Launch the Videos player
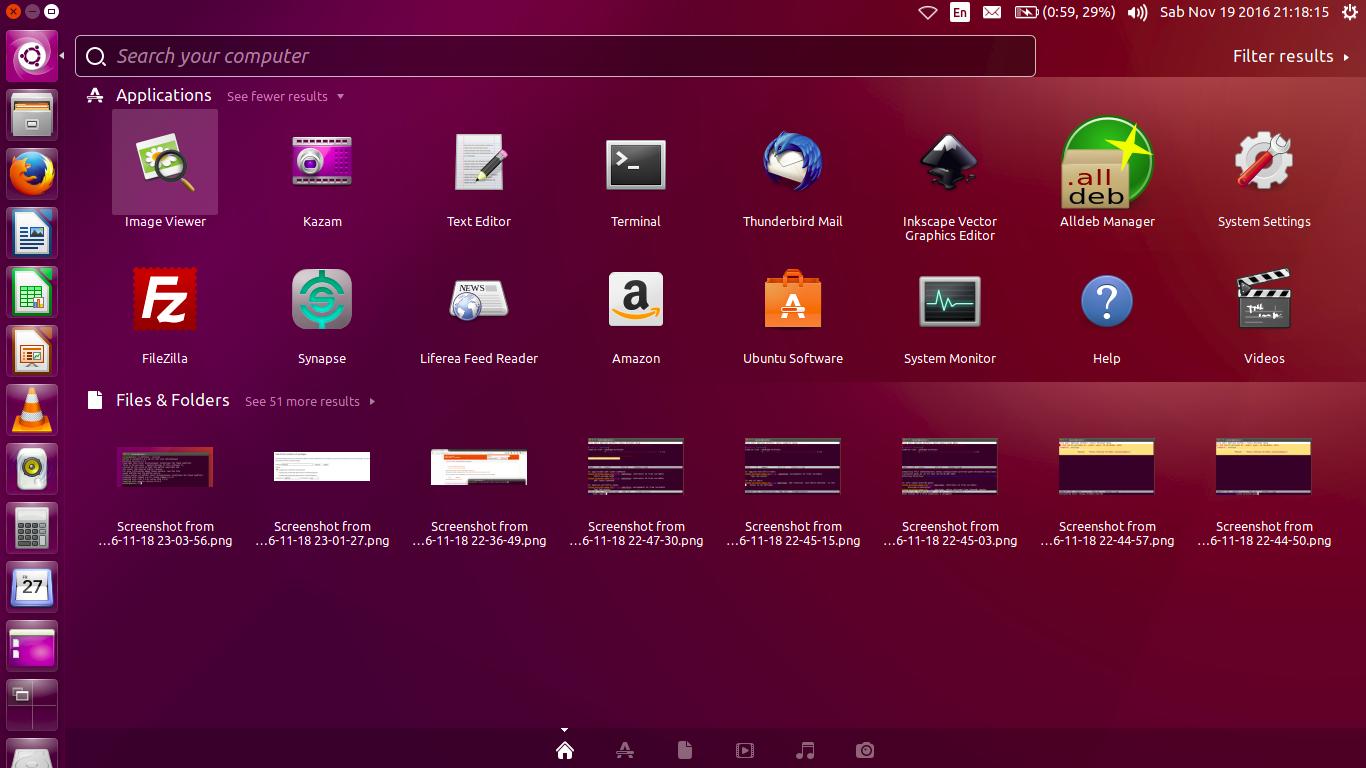This screenshot has width=1366, height=768. coord(1264,299)
